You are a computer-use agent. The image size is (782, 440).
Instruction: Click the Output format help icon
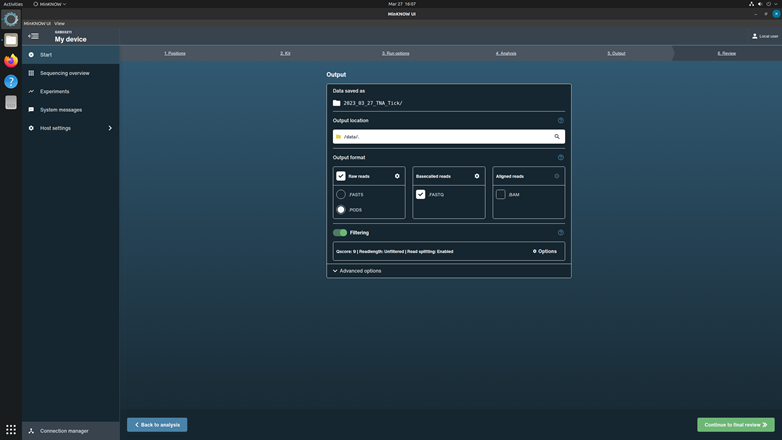point(560,157)
